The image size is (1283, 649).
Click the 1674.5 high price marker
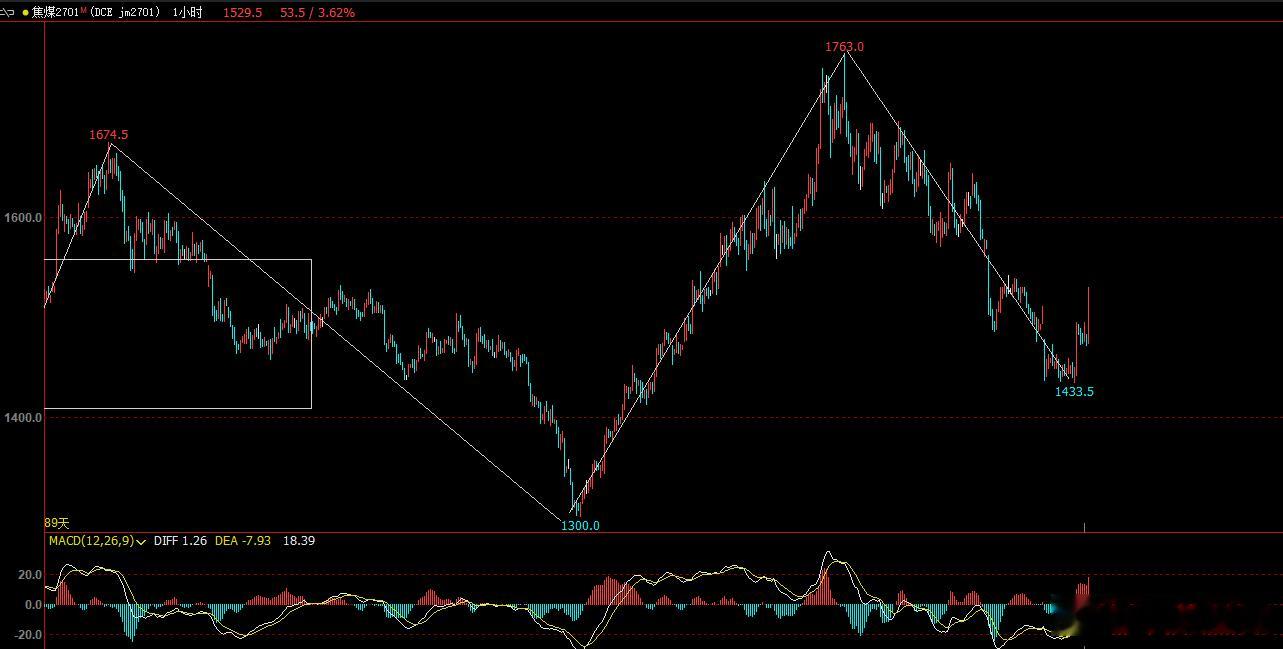109,135
